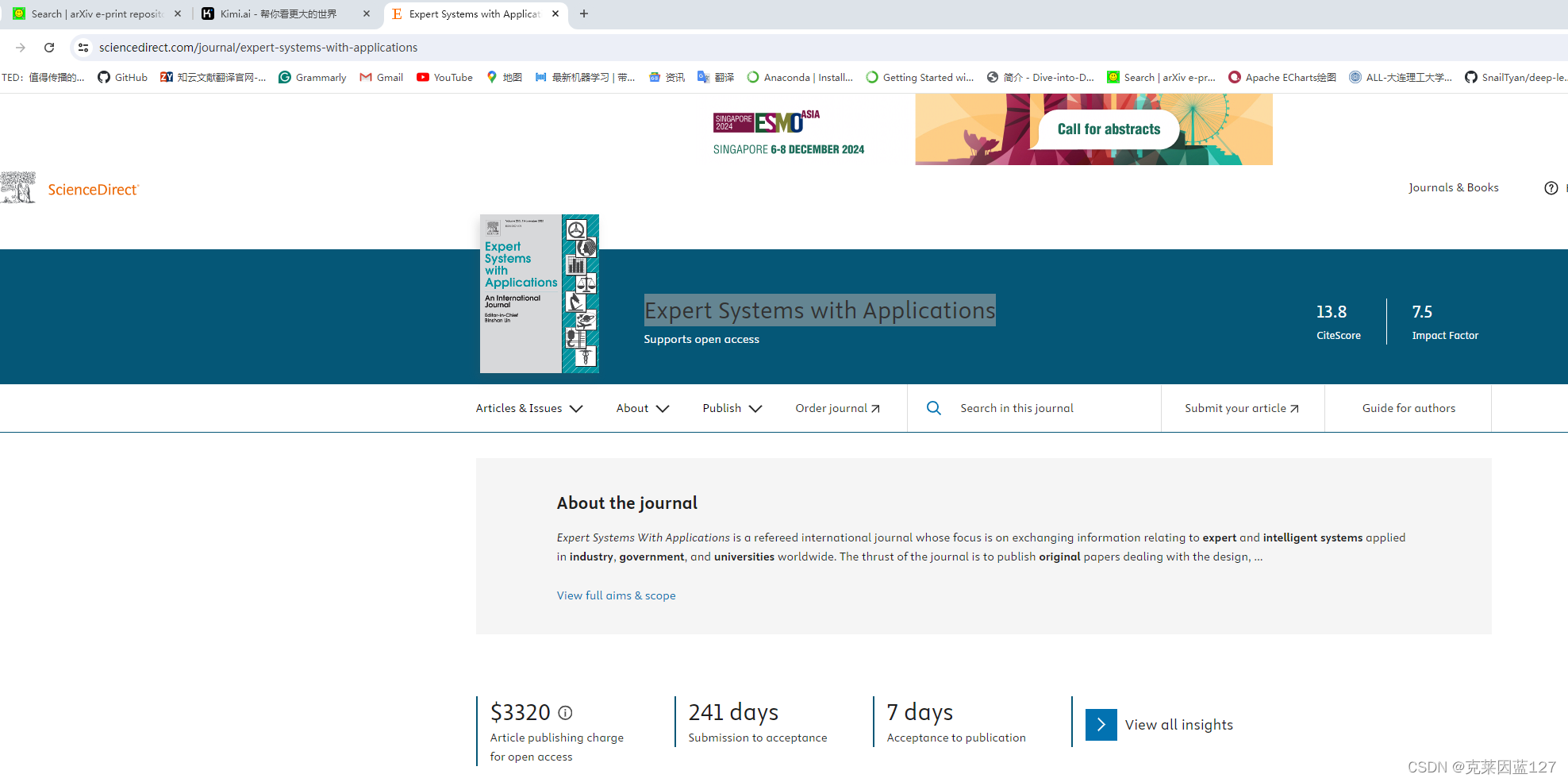The width and height of the screenshot is (1568, 782).
Task: Open the 资讯 bookmark
Action: (x=667, y=77)
